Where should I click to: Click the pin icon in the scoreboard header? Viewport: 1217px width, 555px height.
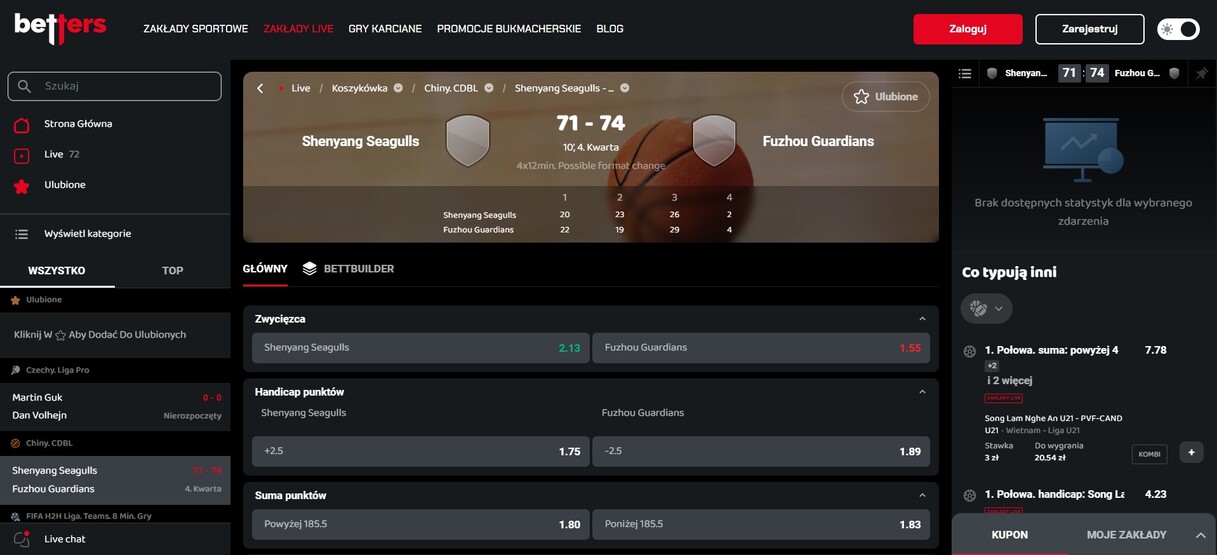(x=1201, y=73)
